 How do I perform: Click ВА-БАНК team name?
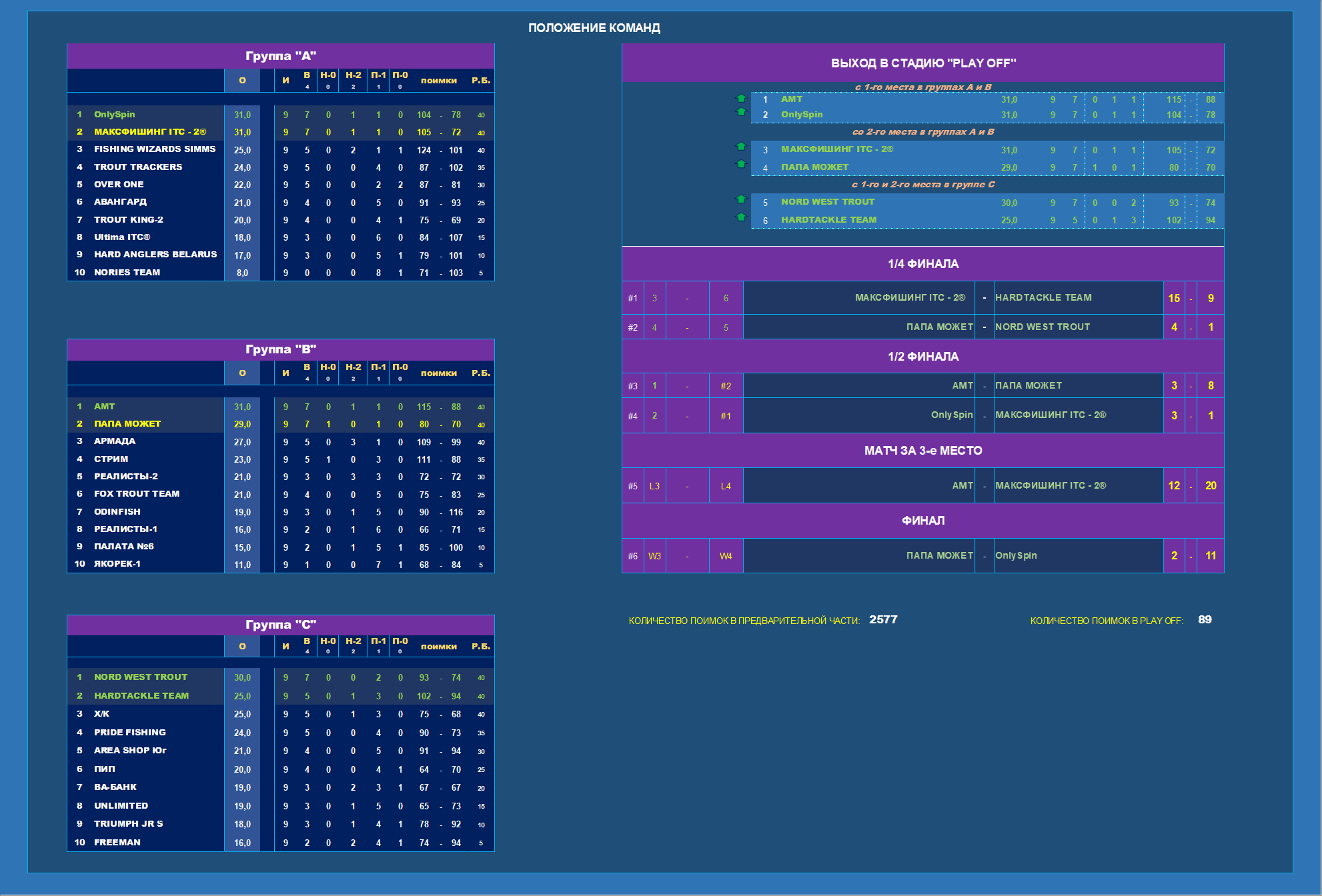115,787
